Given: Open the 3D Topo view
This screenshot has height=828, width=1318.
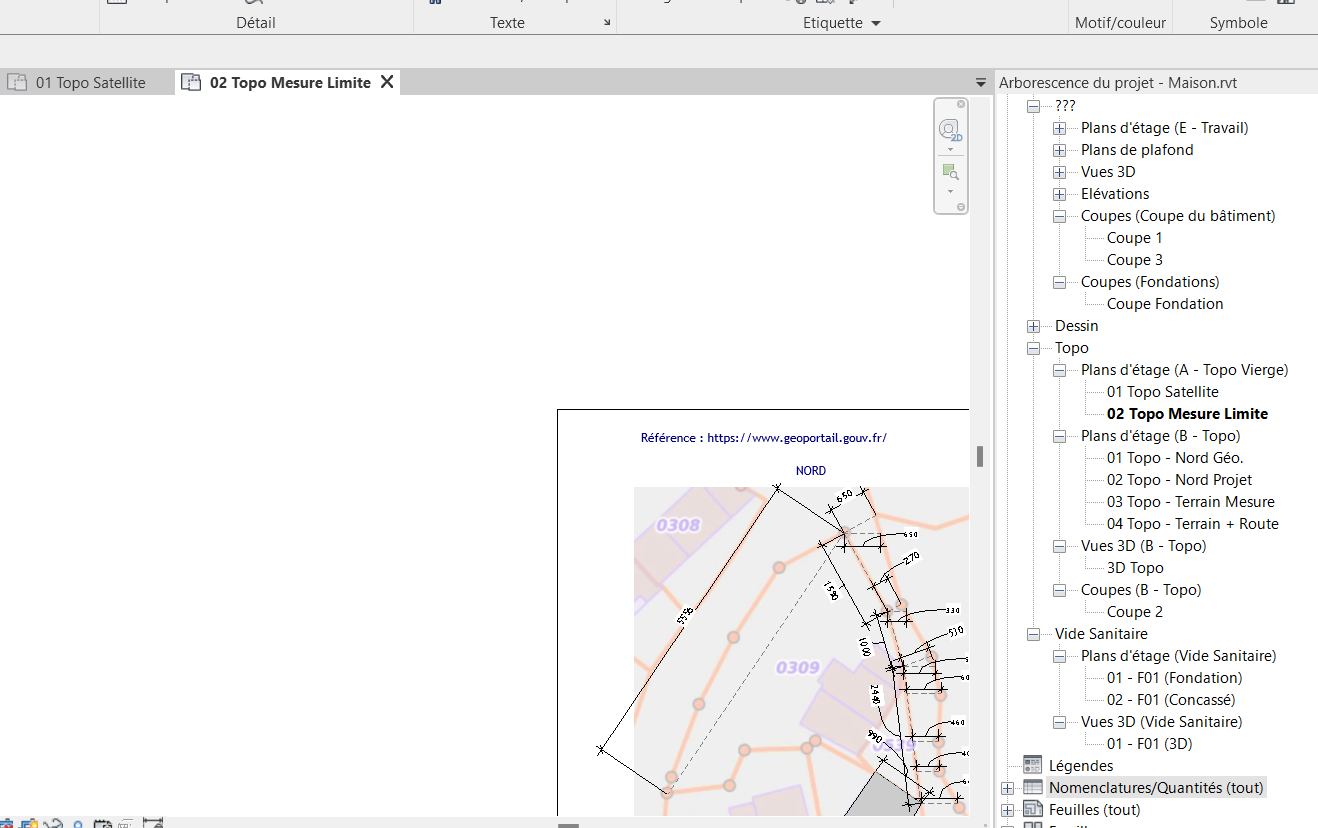Looking at the screenshot, I should click(1135, 568).
